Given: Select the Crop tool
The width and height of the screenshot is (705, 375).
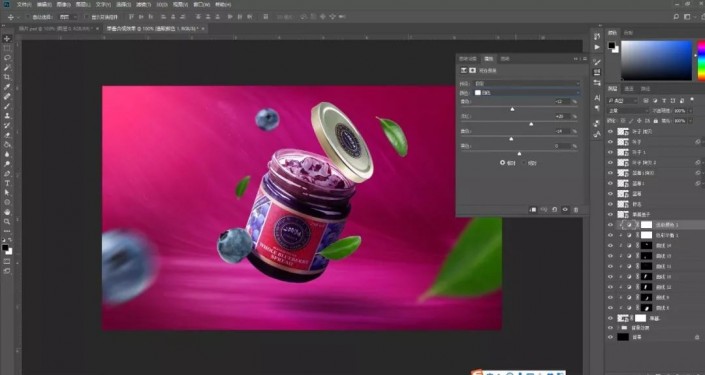Looking at the screenshot, I should click(7, 77).
